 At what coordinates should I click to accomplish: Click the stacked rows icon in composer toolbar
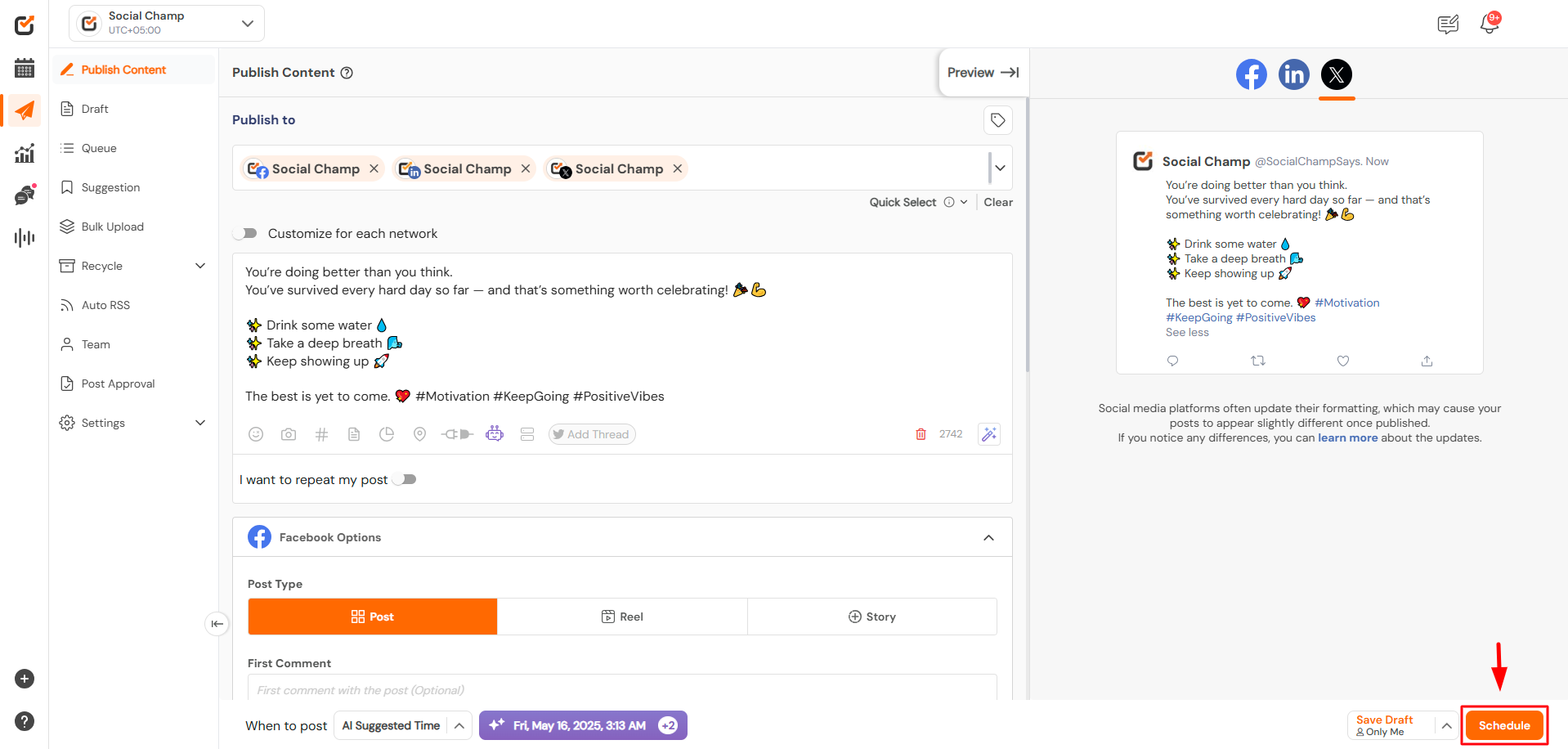(x=527, y=434)
